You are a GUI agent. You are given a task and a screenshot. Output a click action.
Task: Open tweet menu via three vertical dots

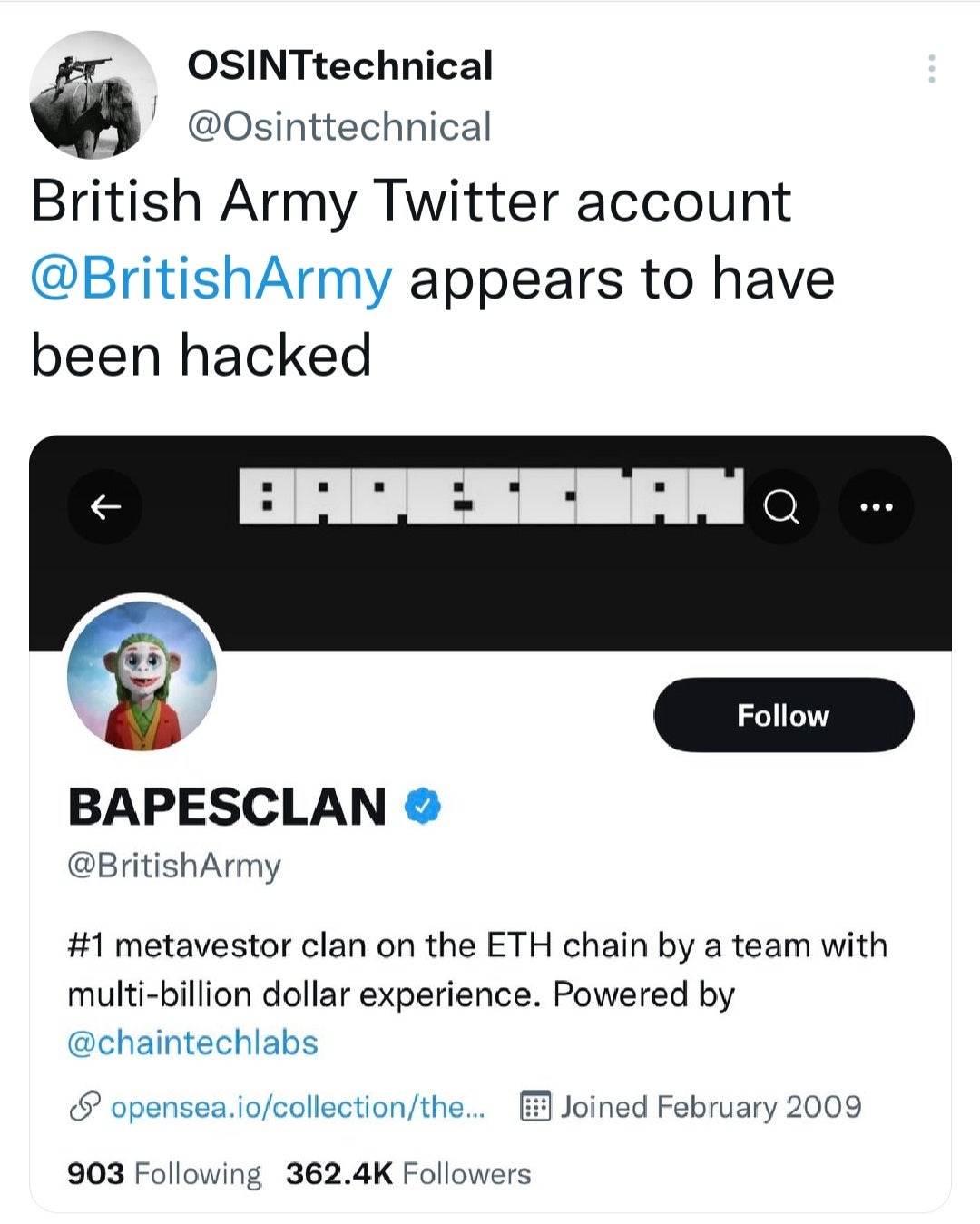931,69
